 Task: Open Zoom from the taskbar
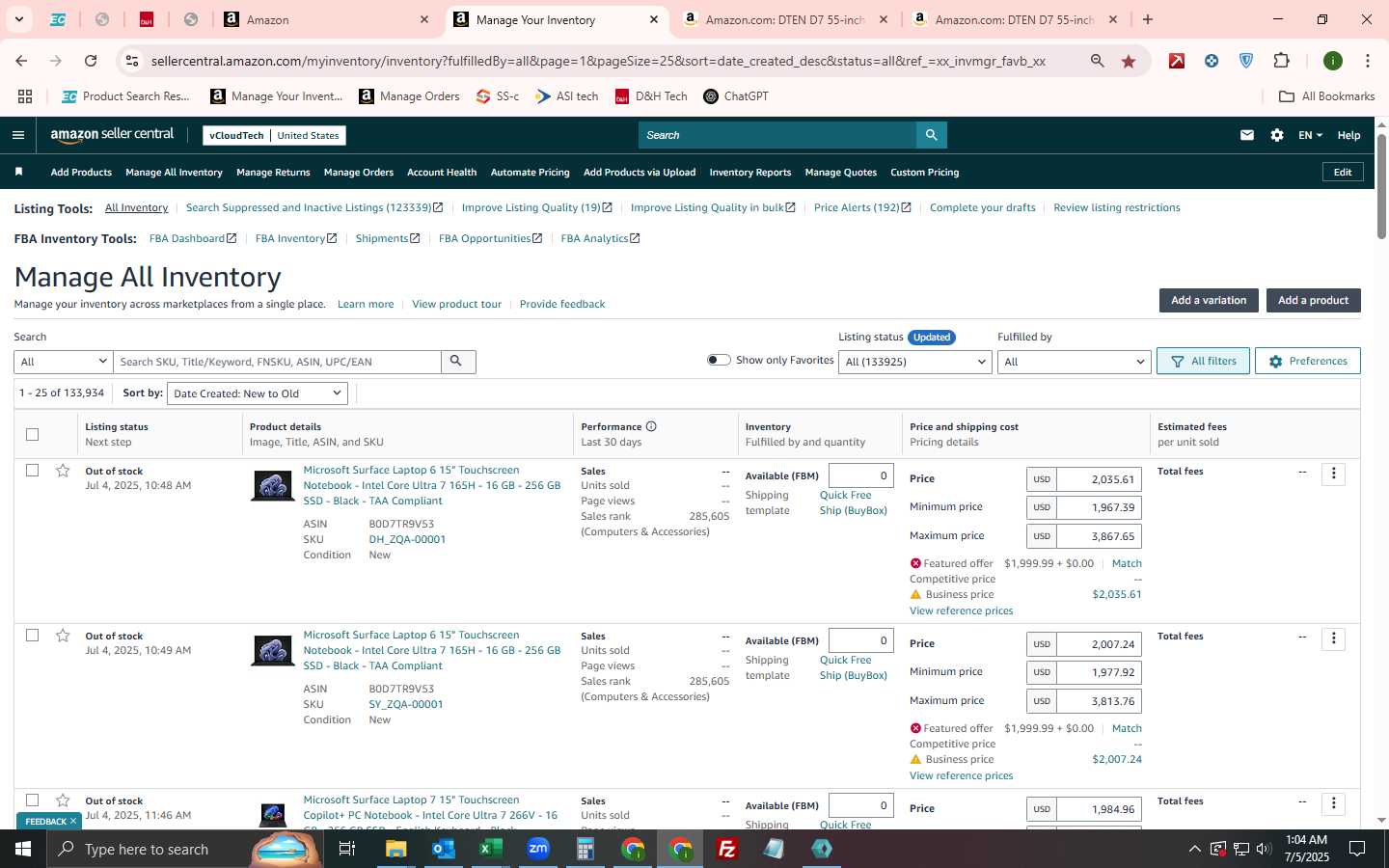pyautogui.click(x=538, y=849)
